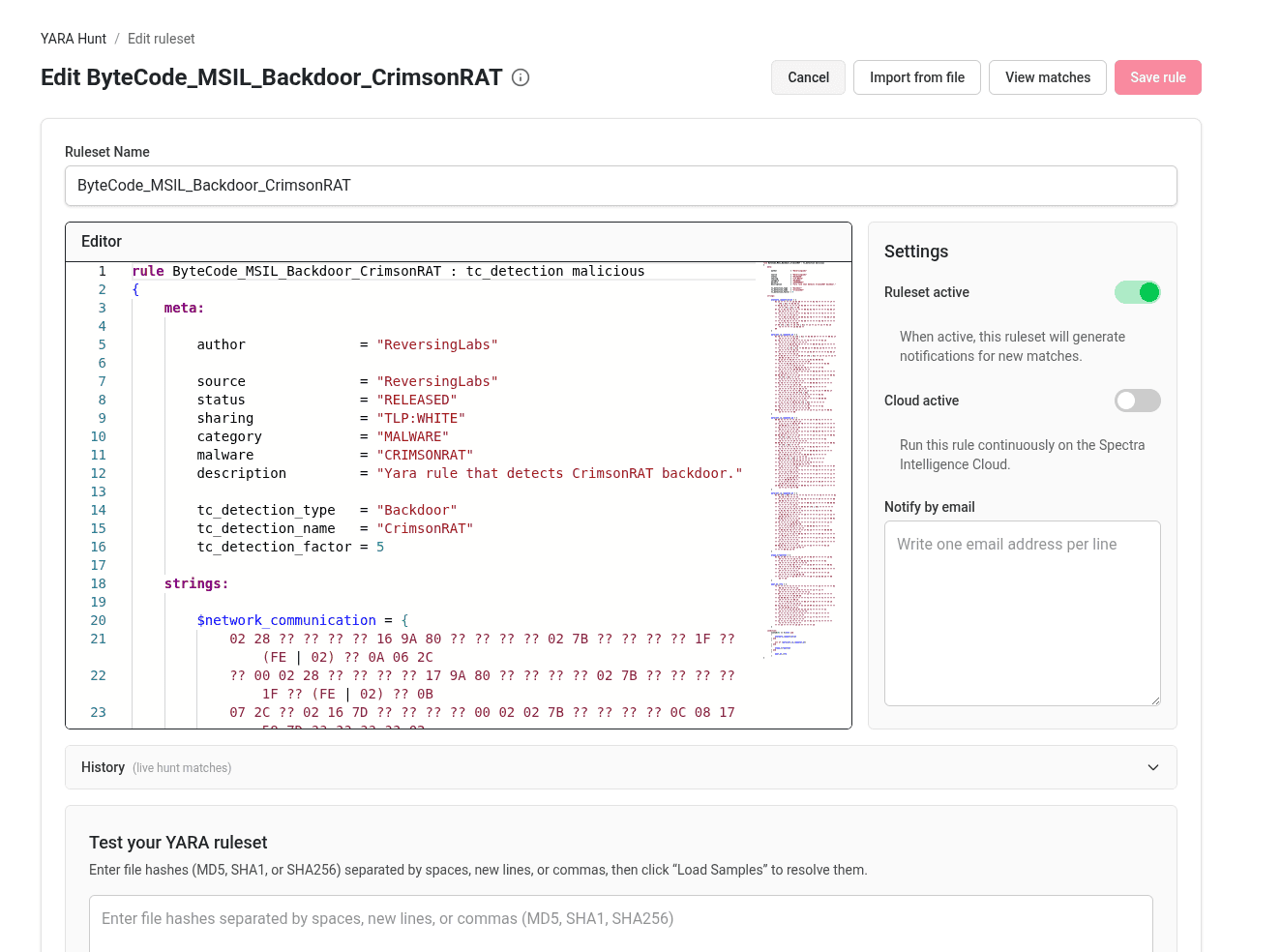Expand the History section chevron
The height and width of the screenshot is (952, 1281).
pos(1153,767)
